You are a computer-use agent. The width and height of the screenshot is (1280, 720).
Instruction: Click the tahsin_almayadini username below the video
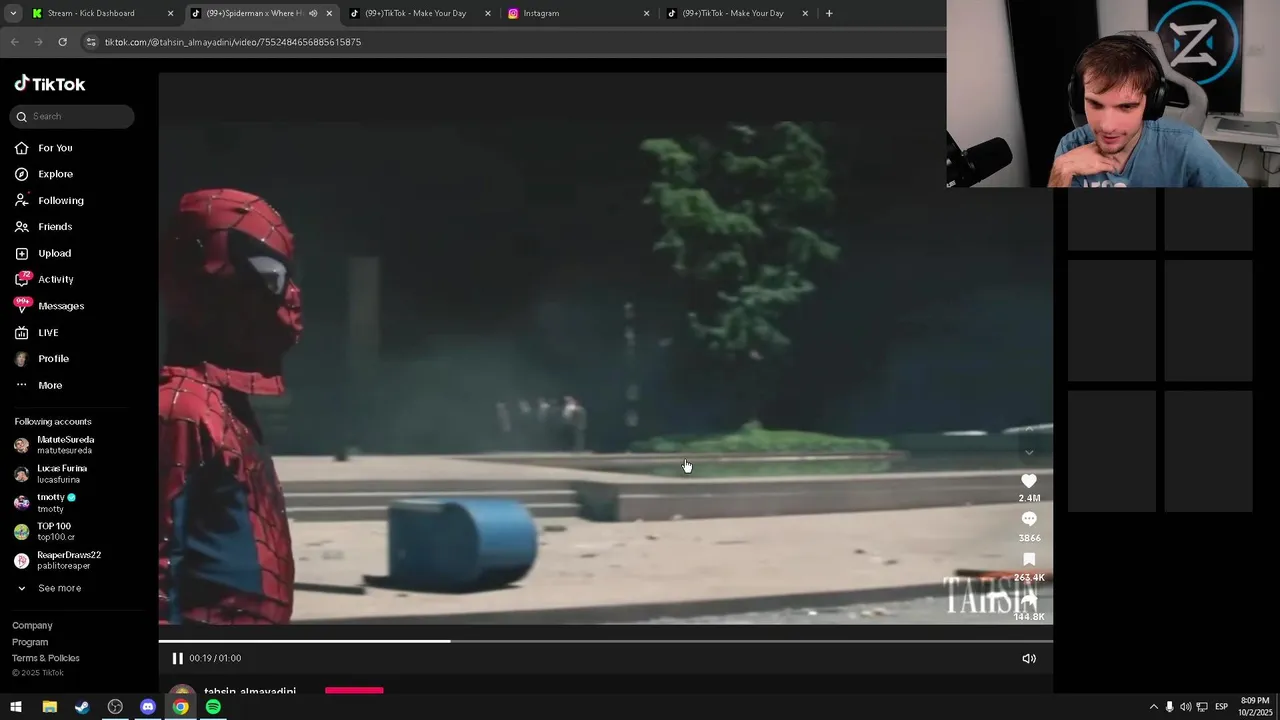coord(250,691)
